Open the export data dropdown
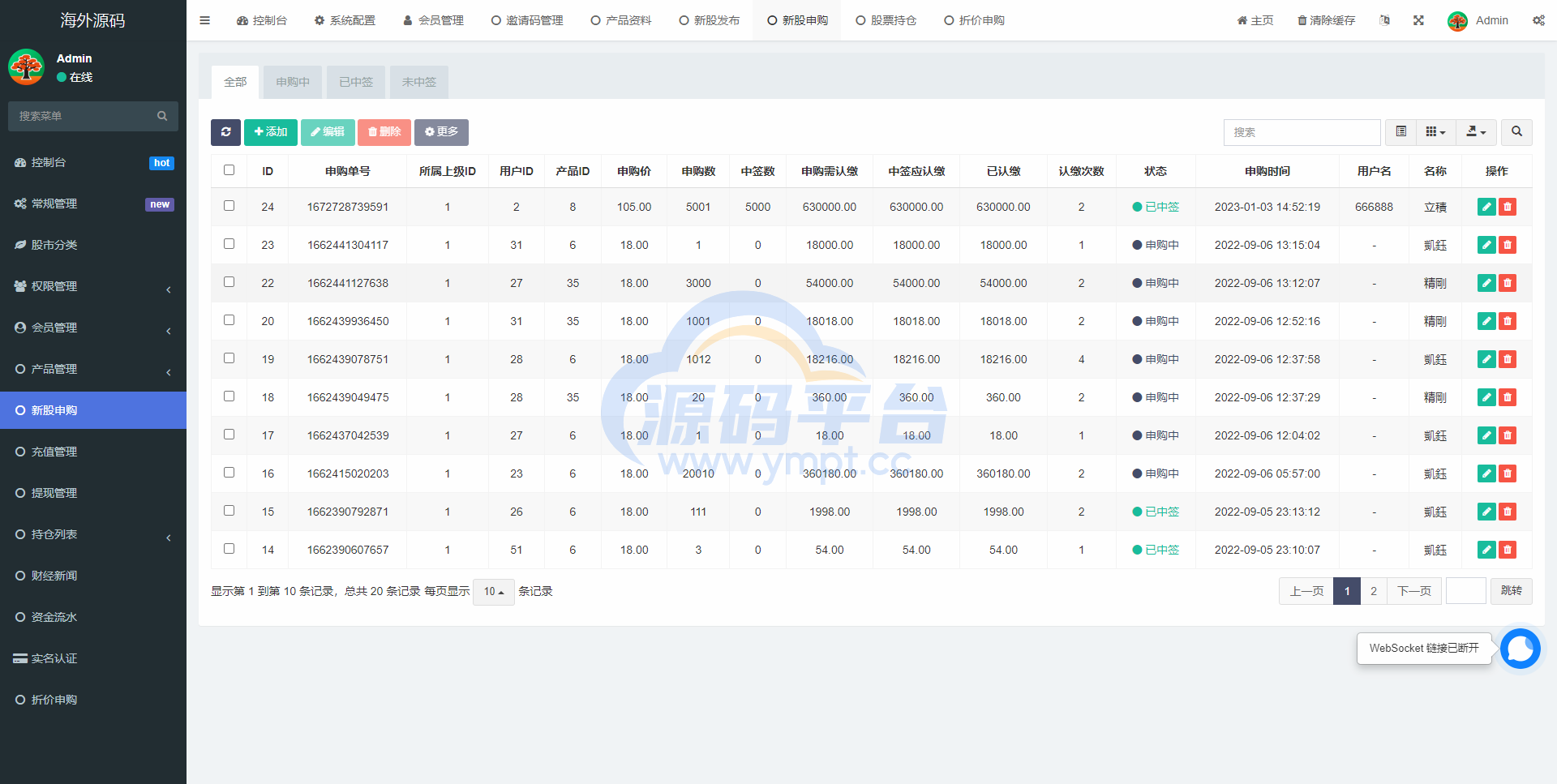The image size is (1557, 784). tap(1476, 132)
